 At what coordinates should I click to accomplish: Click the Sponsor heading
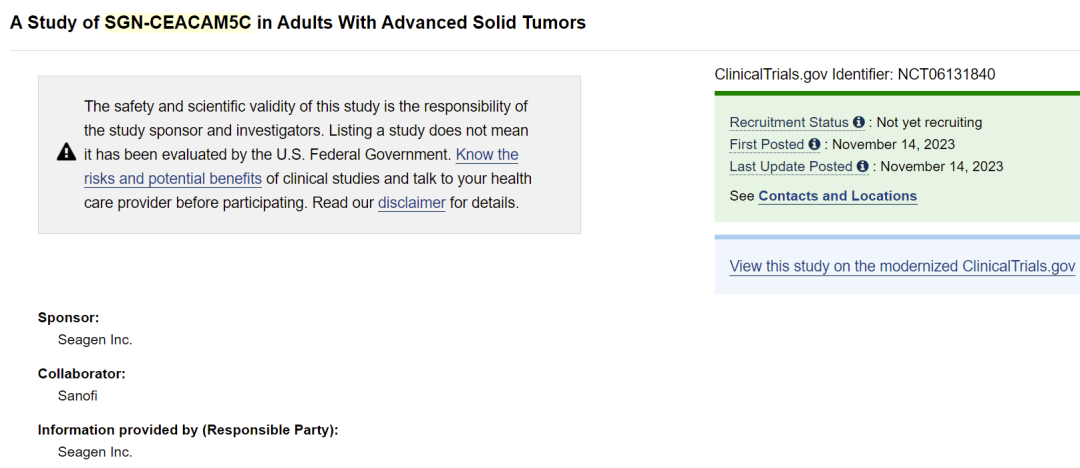pyautogui.click(x=68, y=317)
